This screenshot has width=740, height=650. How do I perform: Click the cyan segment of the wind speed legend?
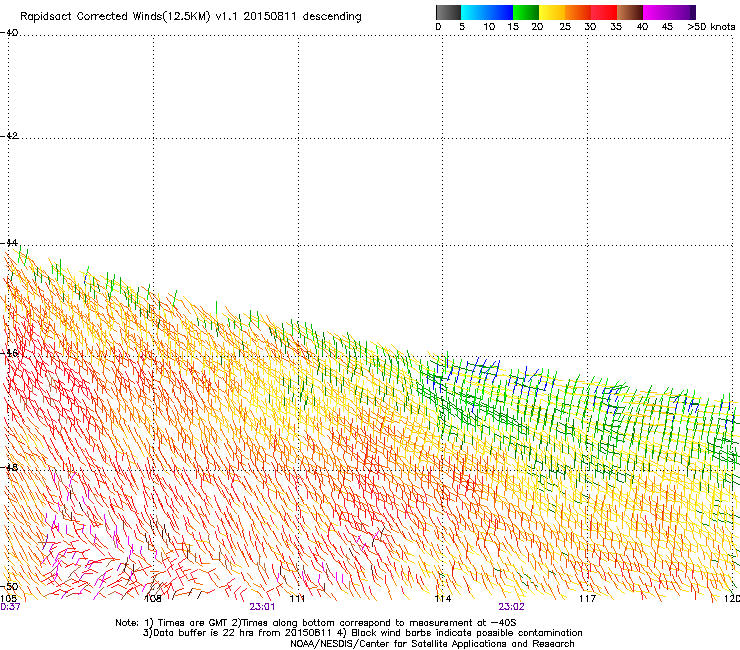click(474, 12)
